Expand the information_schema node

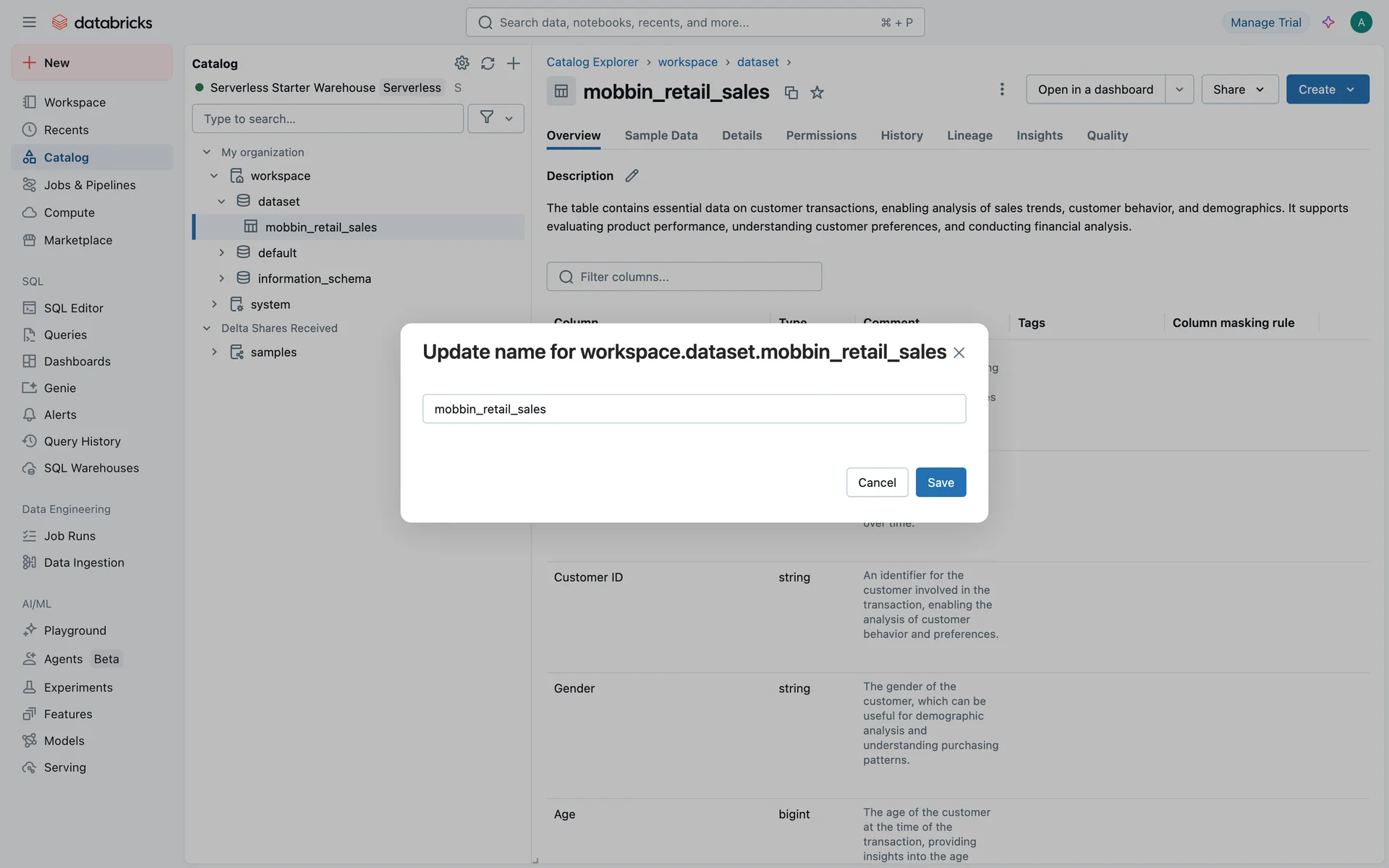221,278
